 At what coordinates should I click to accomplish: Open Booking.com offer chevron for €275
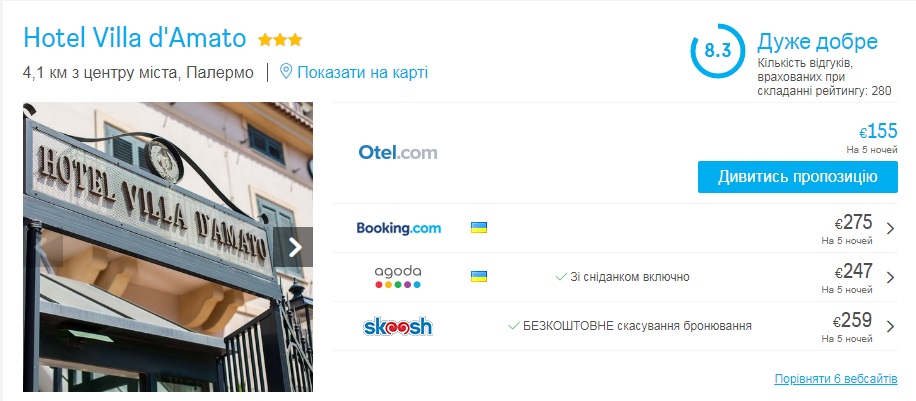890,229
